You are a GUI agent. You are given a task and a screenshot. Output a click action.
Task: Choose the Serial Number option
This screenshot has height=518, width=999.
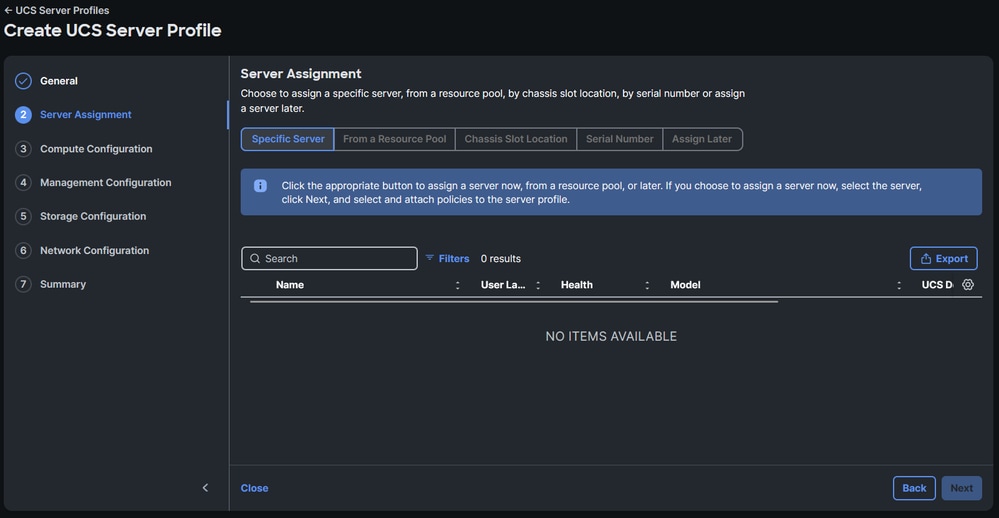pyautogui.click(x=619, y=139)
